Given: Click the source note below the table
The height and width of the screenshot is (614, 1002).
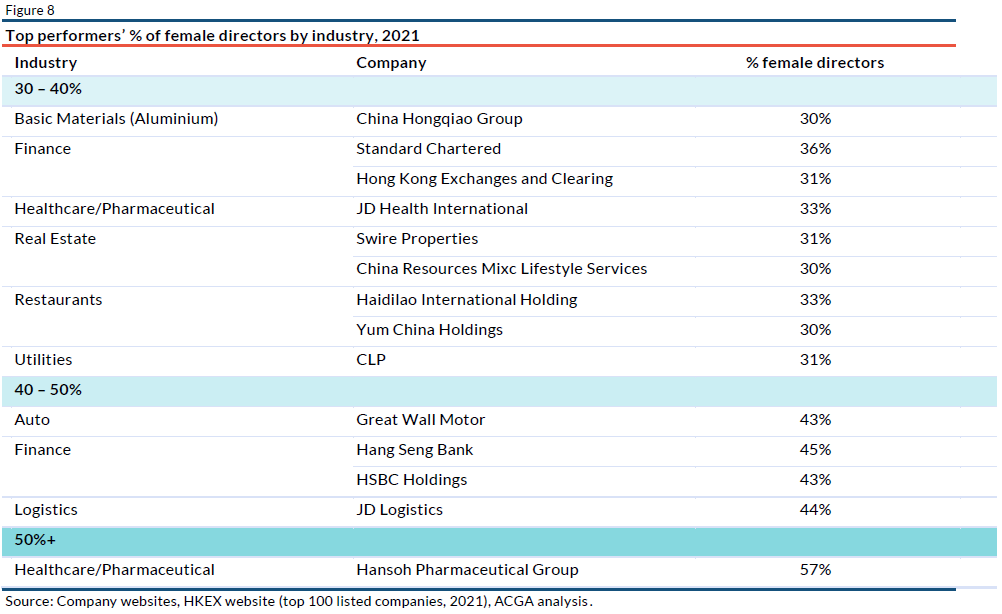Looking at the screenshot, I should tap(299, 602).
